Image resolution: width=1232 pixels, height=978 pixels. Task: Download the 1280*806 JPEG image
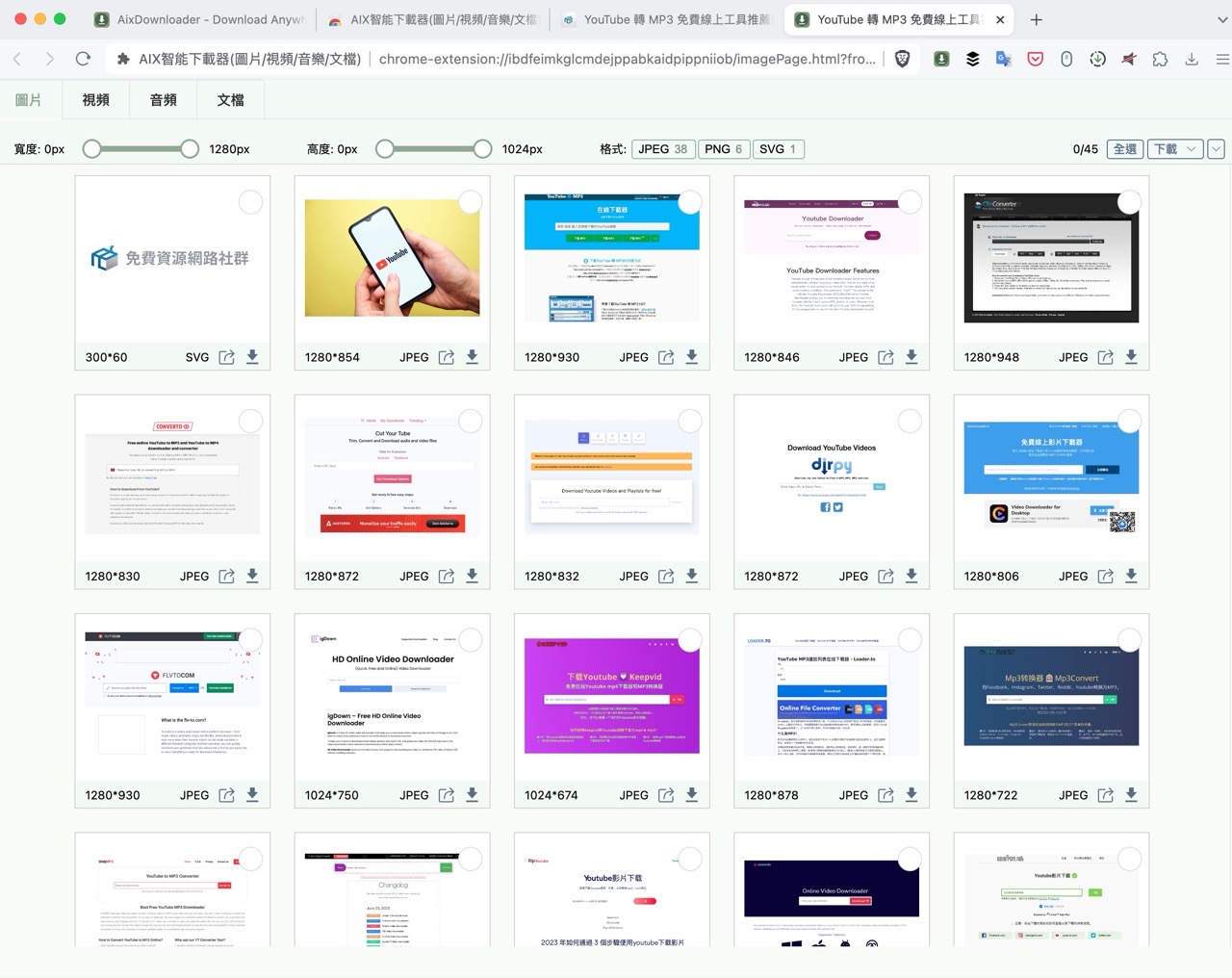1131,576
